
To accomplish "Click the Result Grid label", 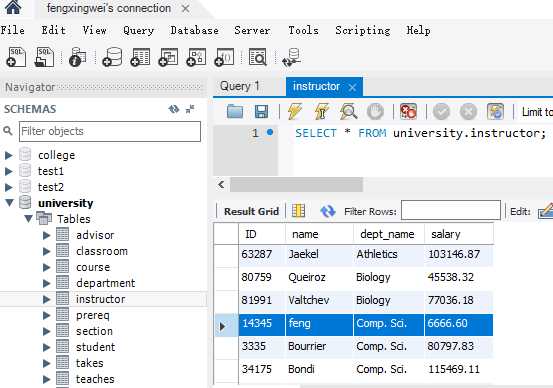I will tap(251, 211).
